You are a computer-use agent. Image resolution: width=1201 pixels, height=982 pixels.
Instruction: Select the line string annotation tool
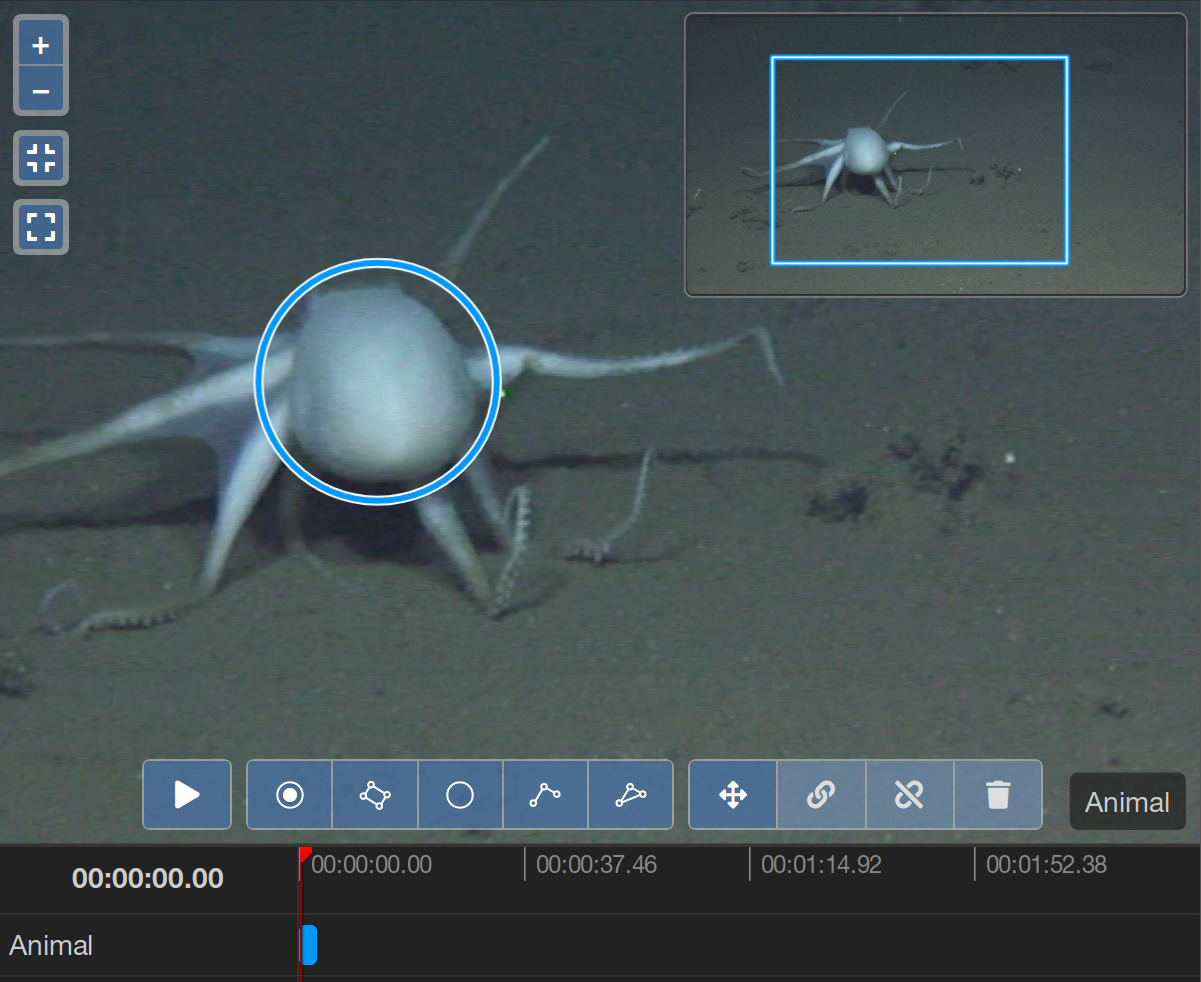[545, 795]
